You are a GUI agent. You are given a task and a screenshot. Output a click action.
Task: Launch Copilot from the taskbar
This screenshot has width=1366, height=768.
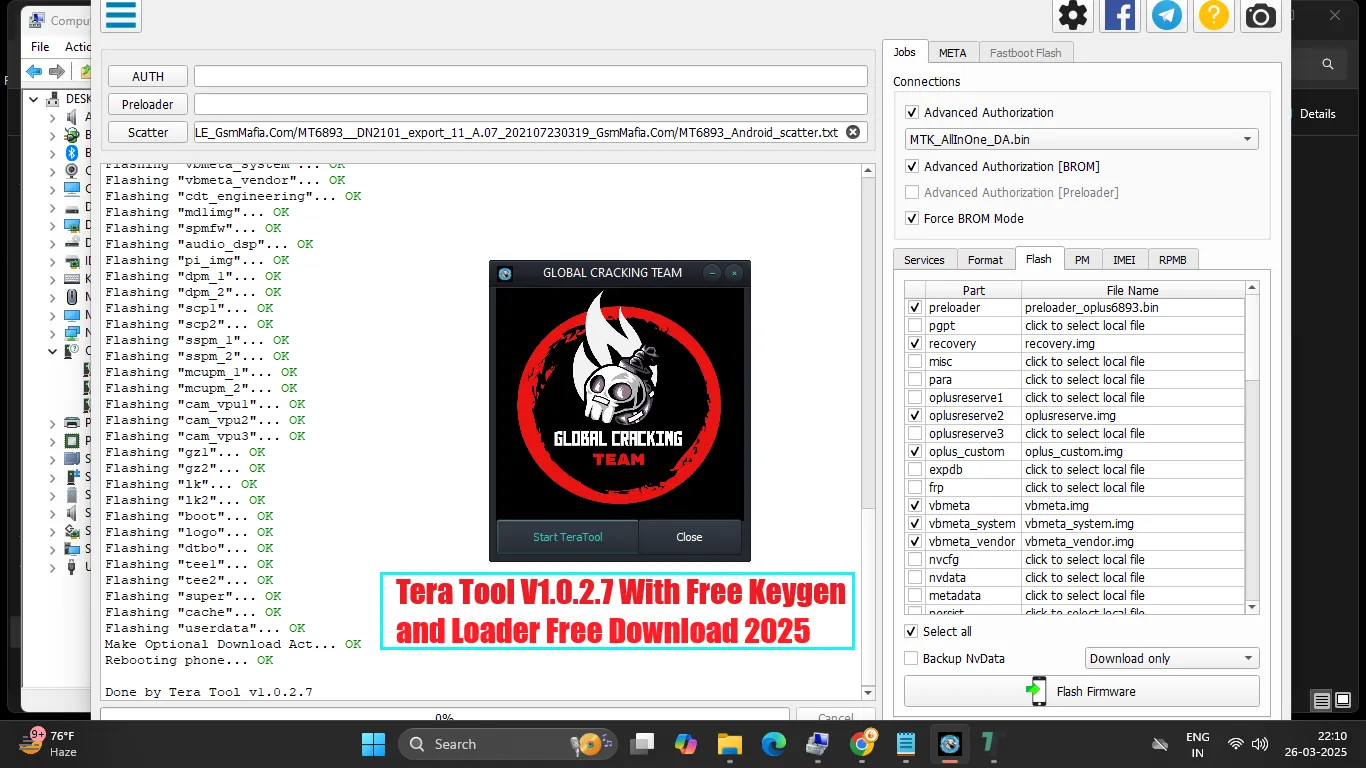pos(685,744)
